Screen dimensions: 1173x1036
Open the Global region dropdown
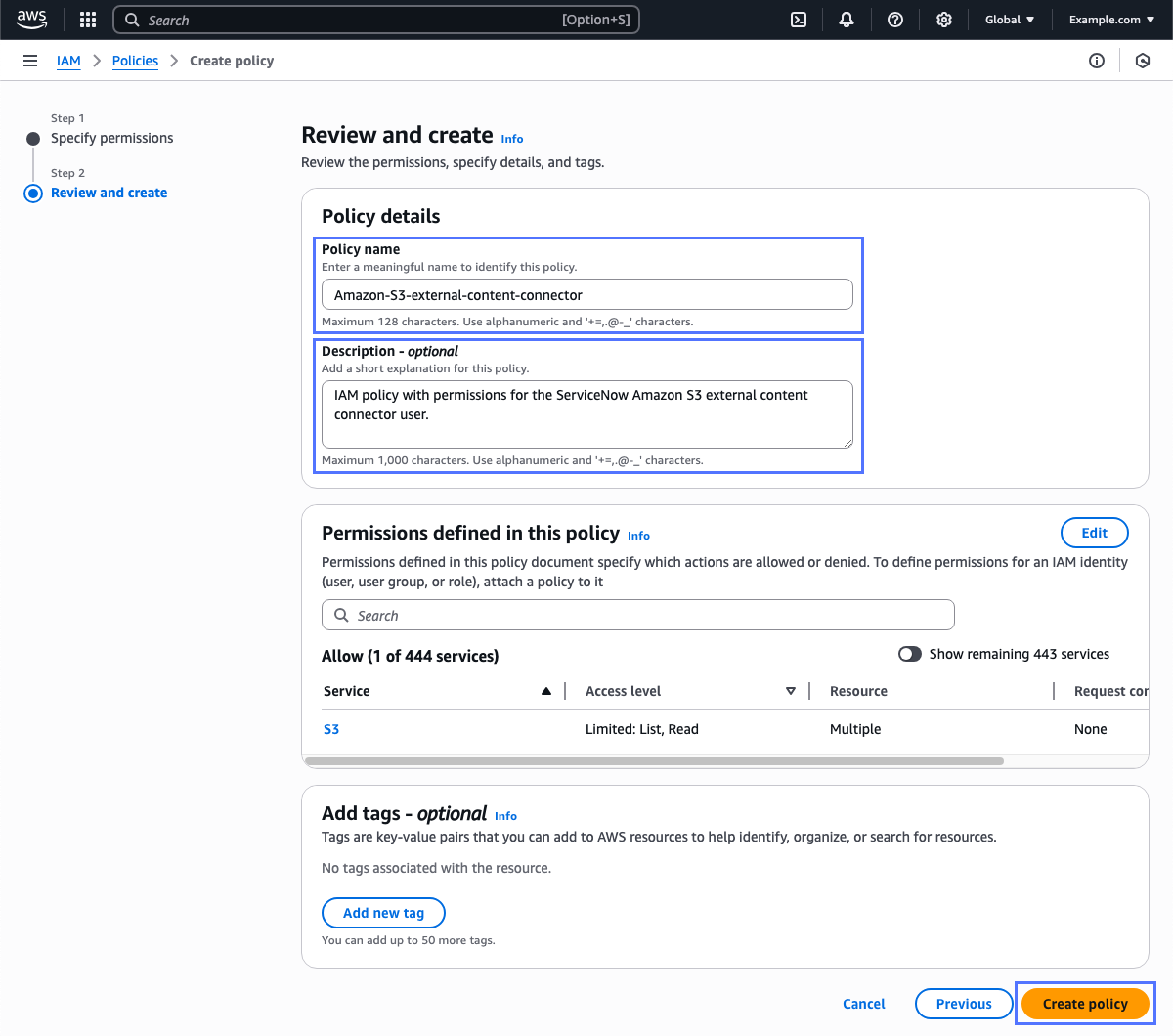(1010, 20)
